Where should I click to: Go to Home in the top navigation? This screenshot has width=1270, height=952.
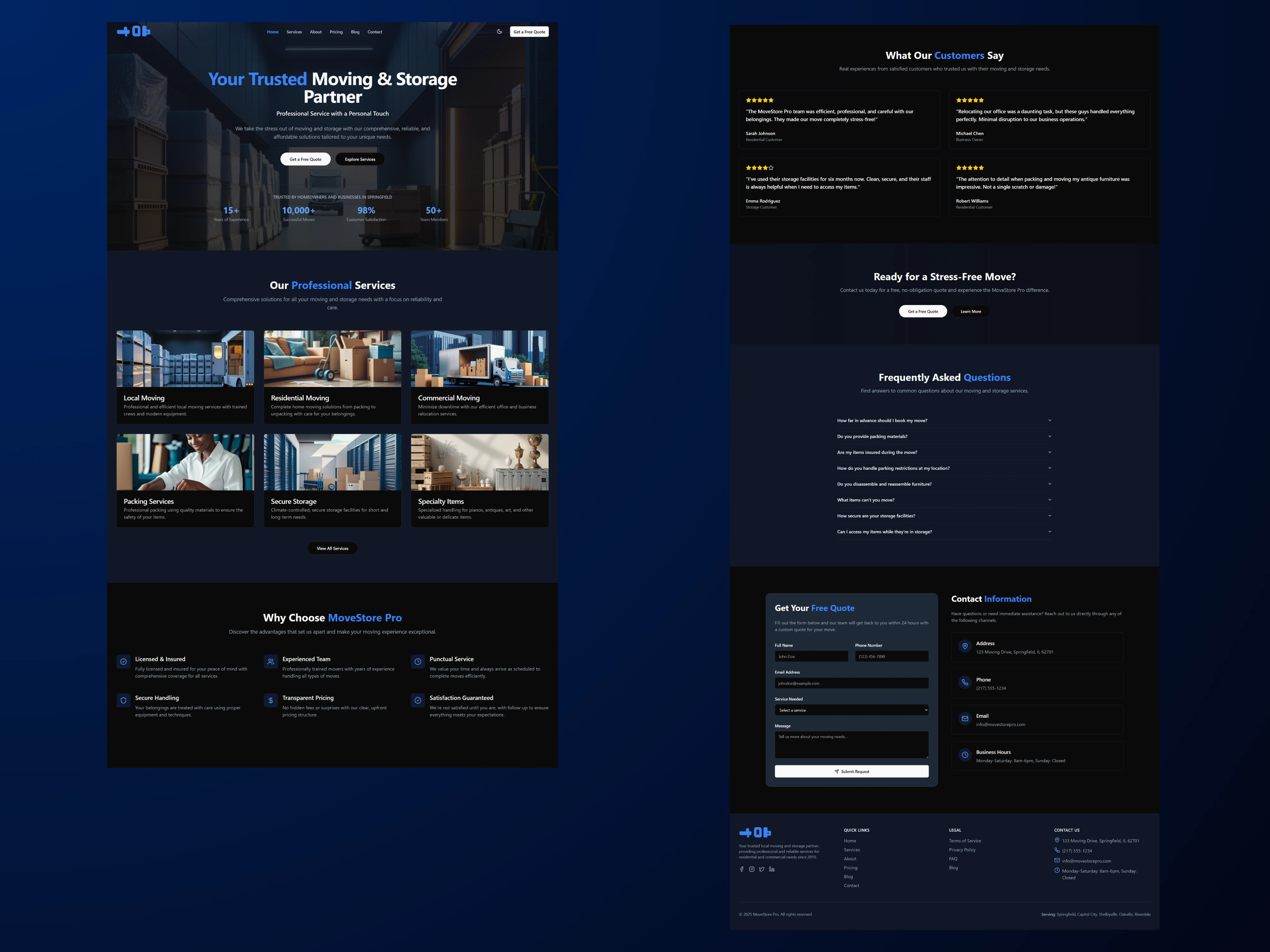coord(273,32)
